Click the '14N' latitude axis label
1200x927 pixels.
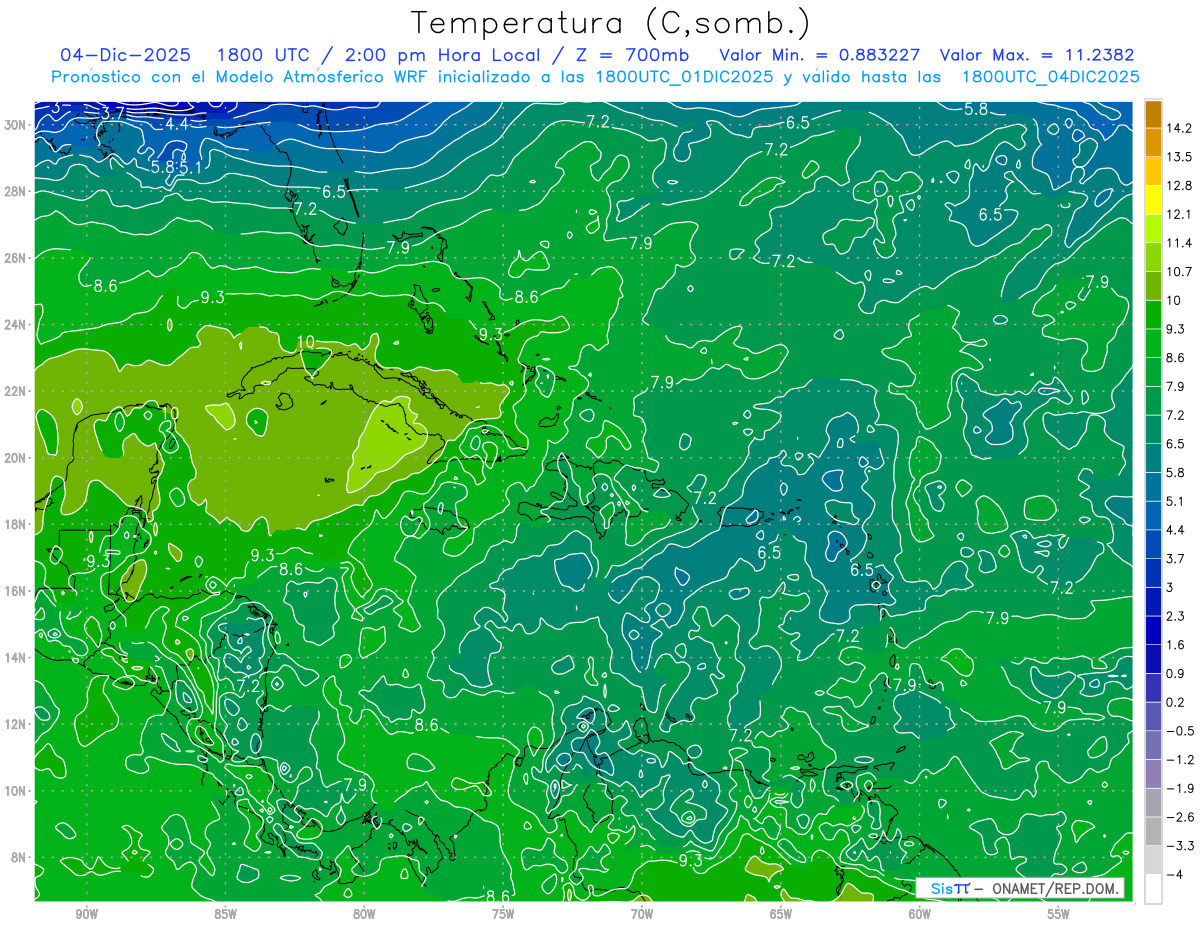16,658
